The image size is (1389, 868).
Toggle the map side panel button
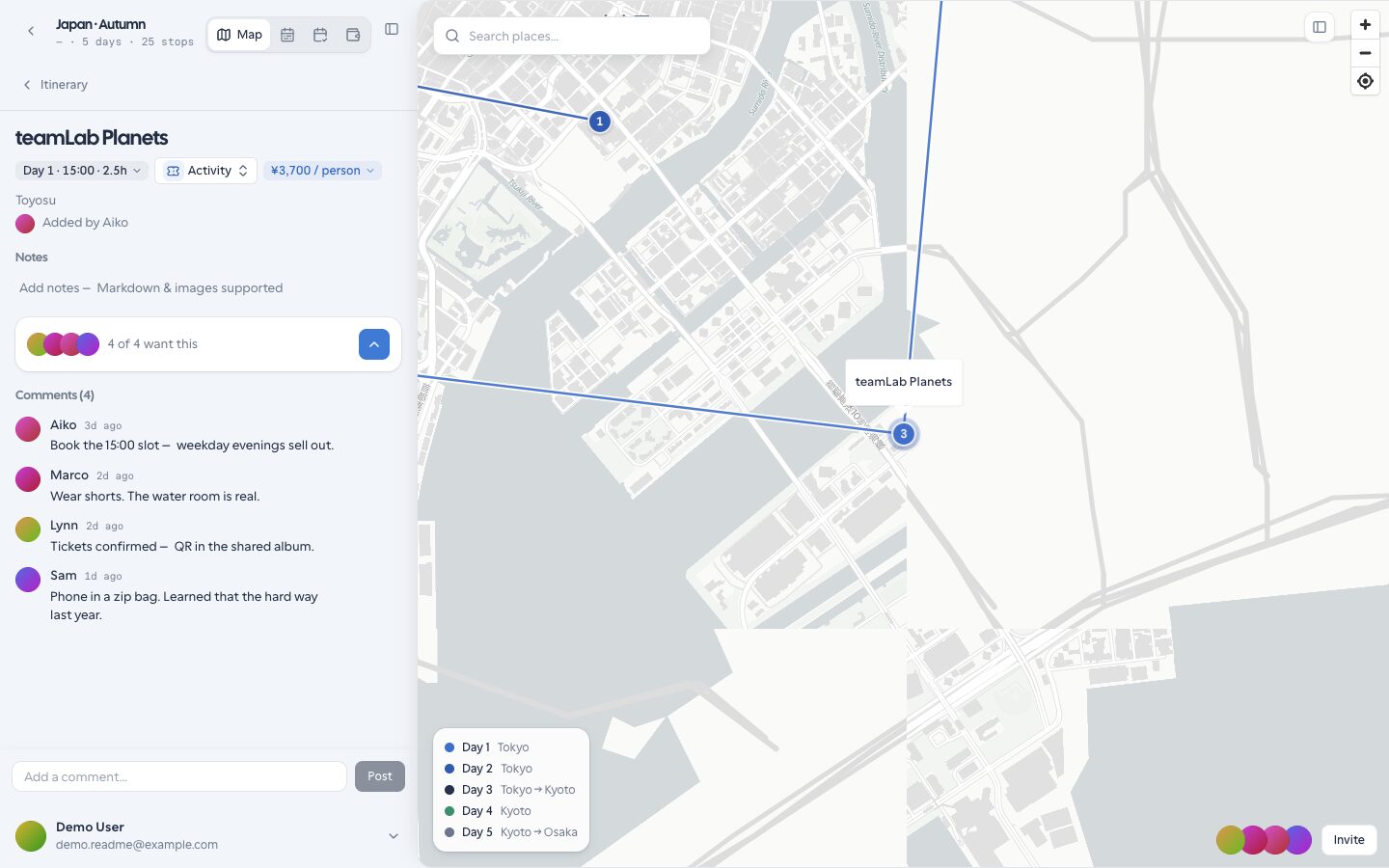[x=1320, y=27]
